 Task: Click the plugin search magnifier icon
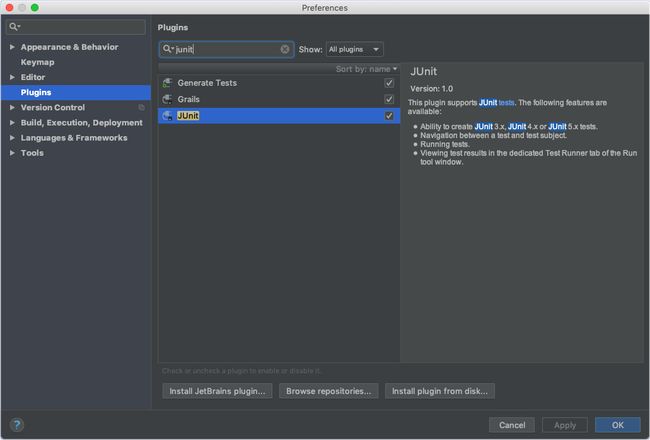coord(167,49)
